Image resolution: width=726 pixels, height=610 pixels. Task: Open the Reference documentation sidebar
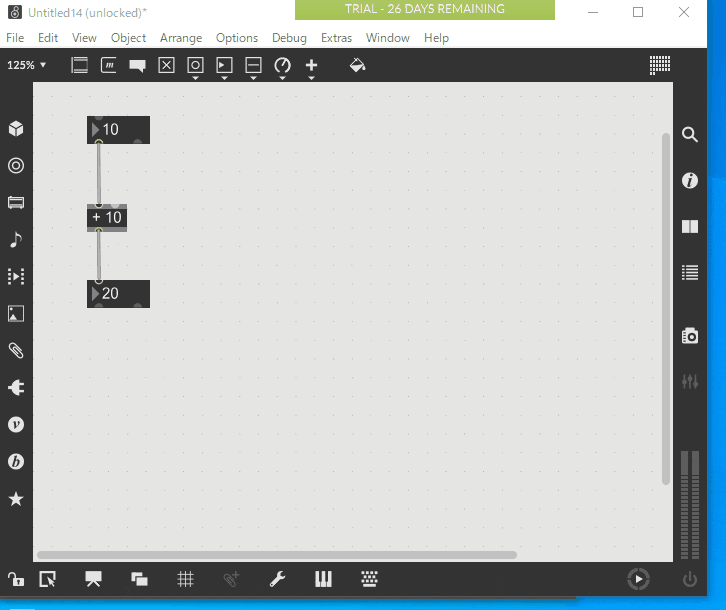690,226
